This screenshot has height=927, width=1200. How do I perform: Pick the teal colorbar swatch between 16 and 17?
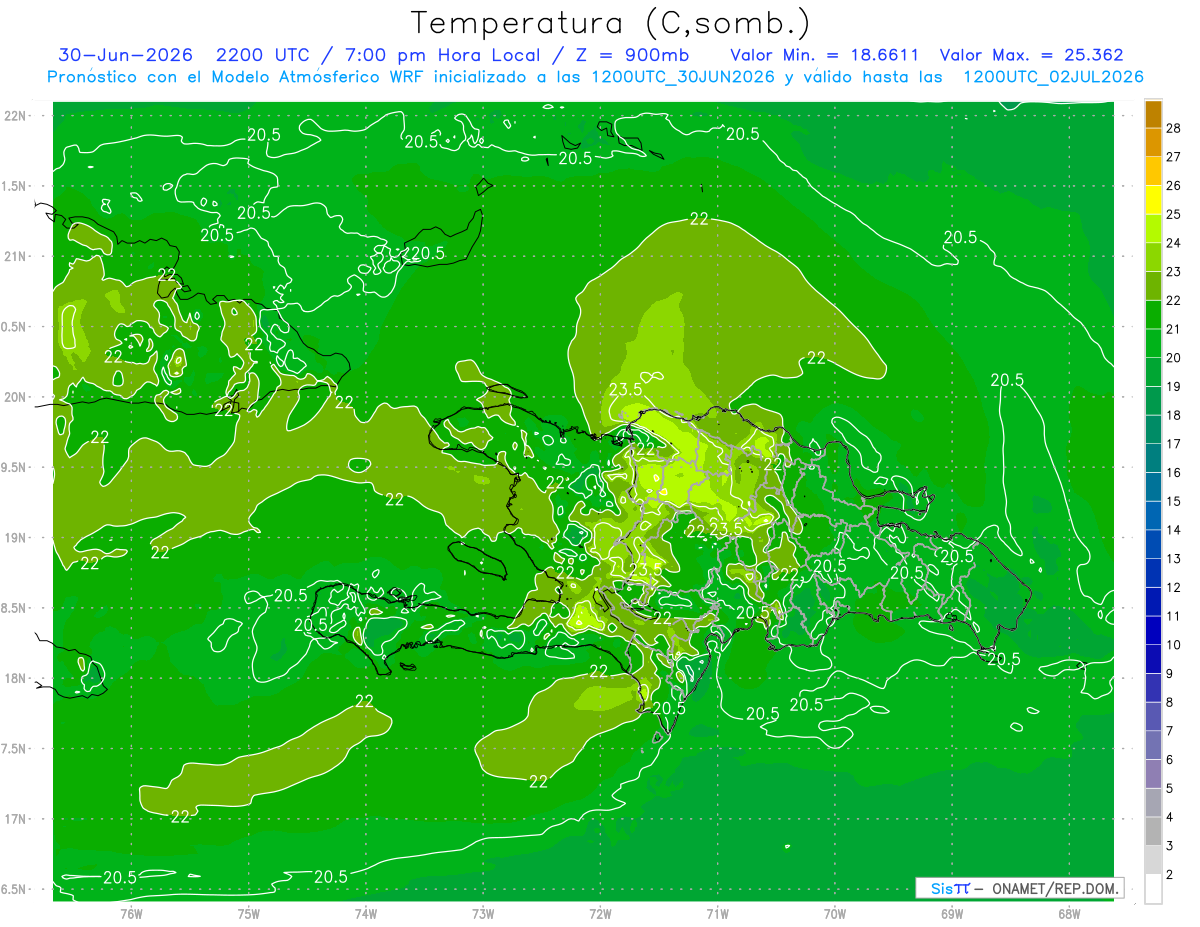pos(1153,458)
